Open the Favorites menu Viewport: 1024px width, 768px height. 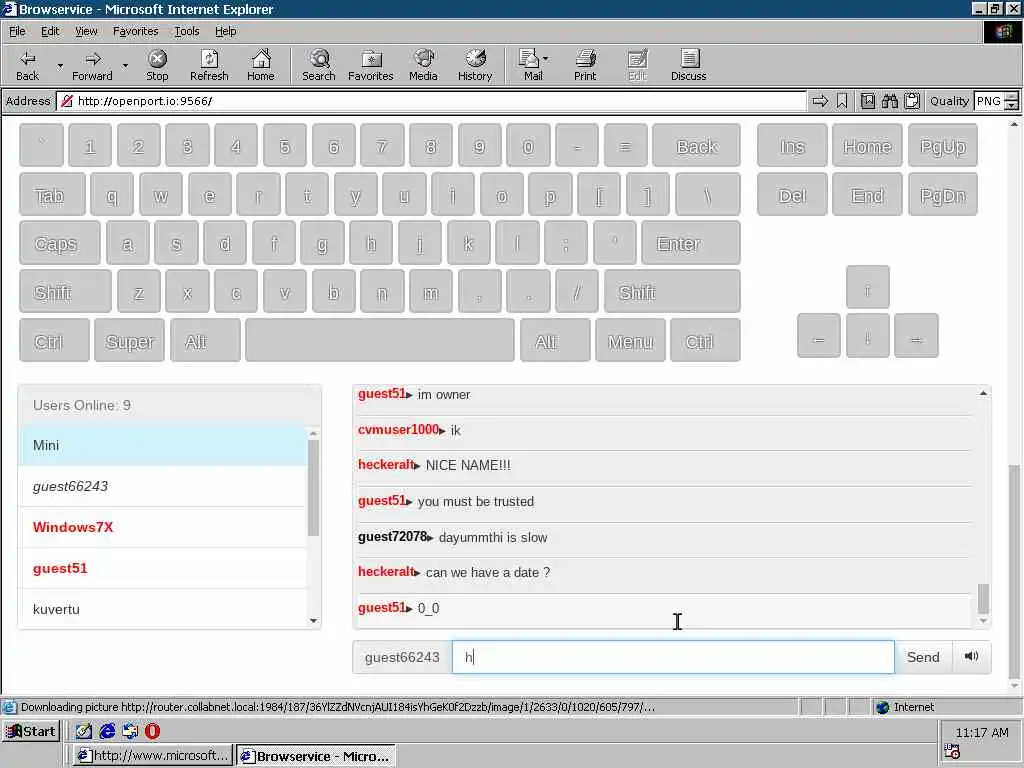click(135, 31)
